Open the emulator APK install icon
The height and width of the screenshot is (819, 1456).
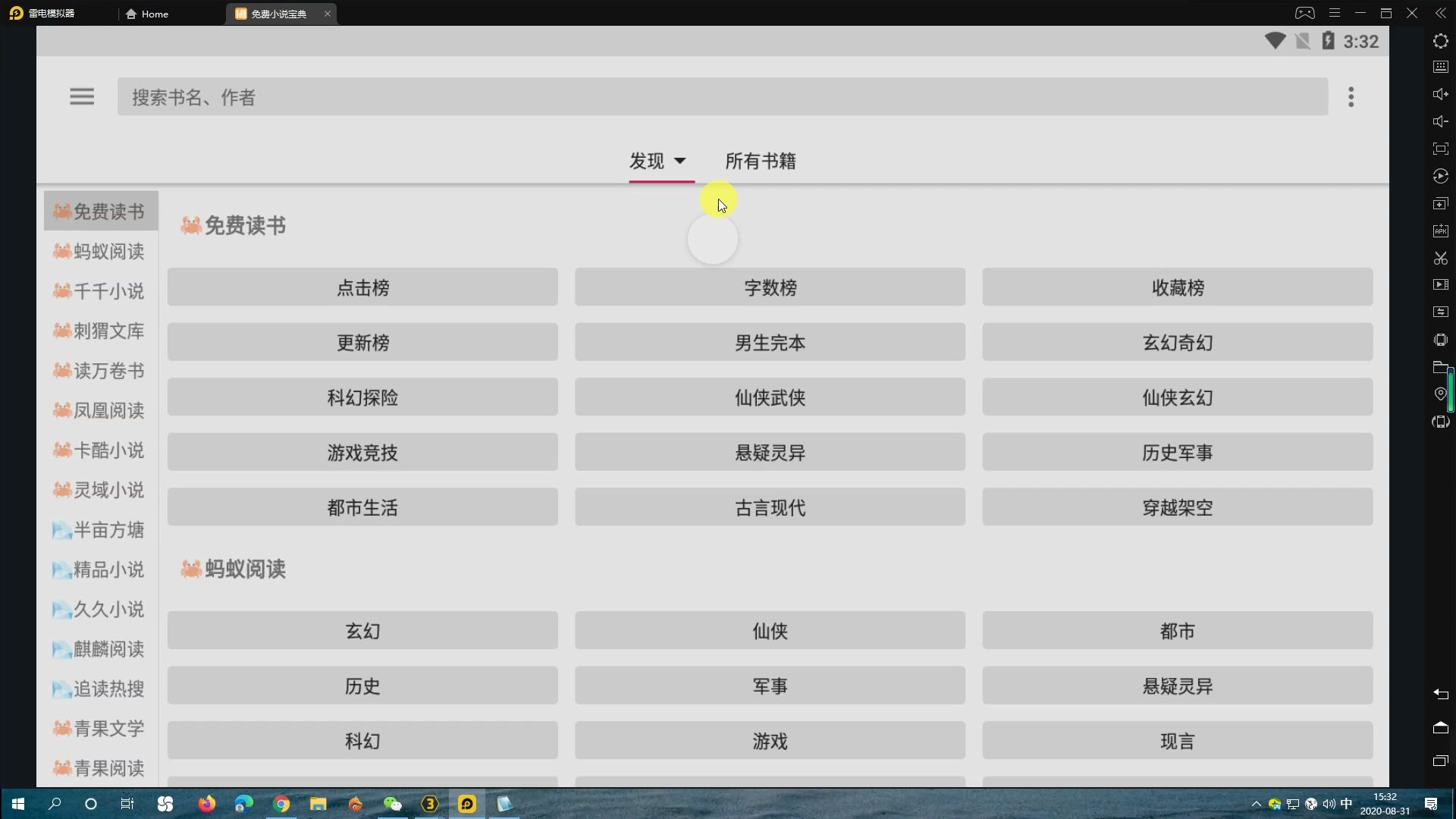click(x=1440, y=231)
